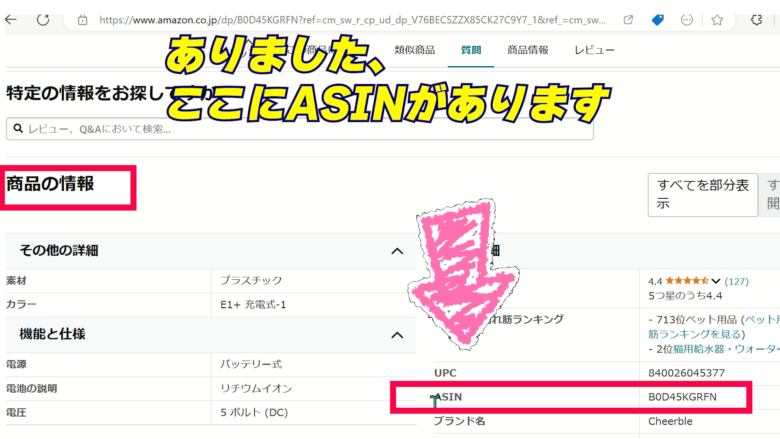Click the browser back arrow
780x439 pixels.
tap(10, 19)
